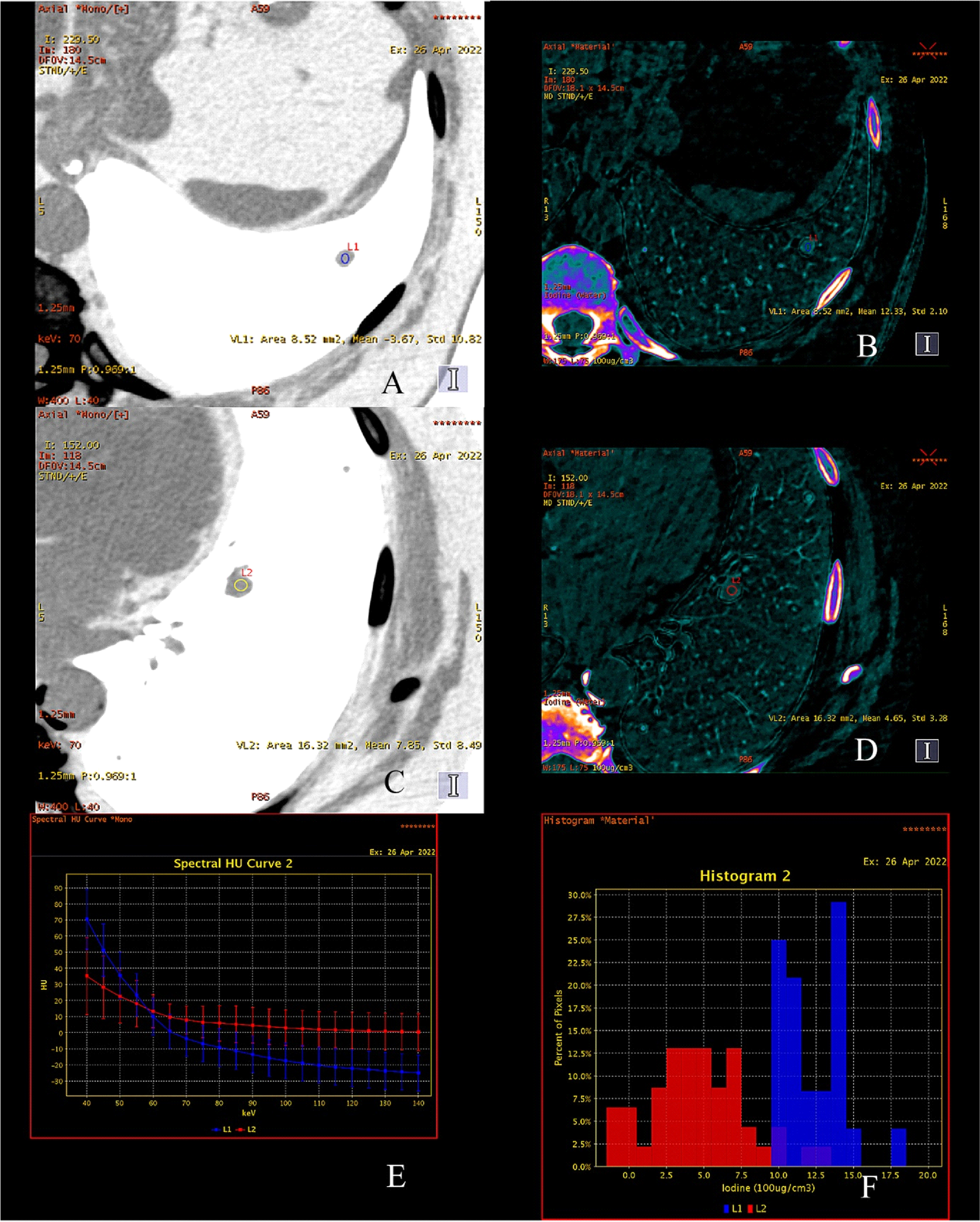The image size is (980, 1222).
Task: Click 'Ex: 26 Apr 2022' in Histogram panel
Action: pyautogui.click(x=905, y=862)
